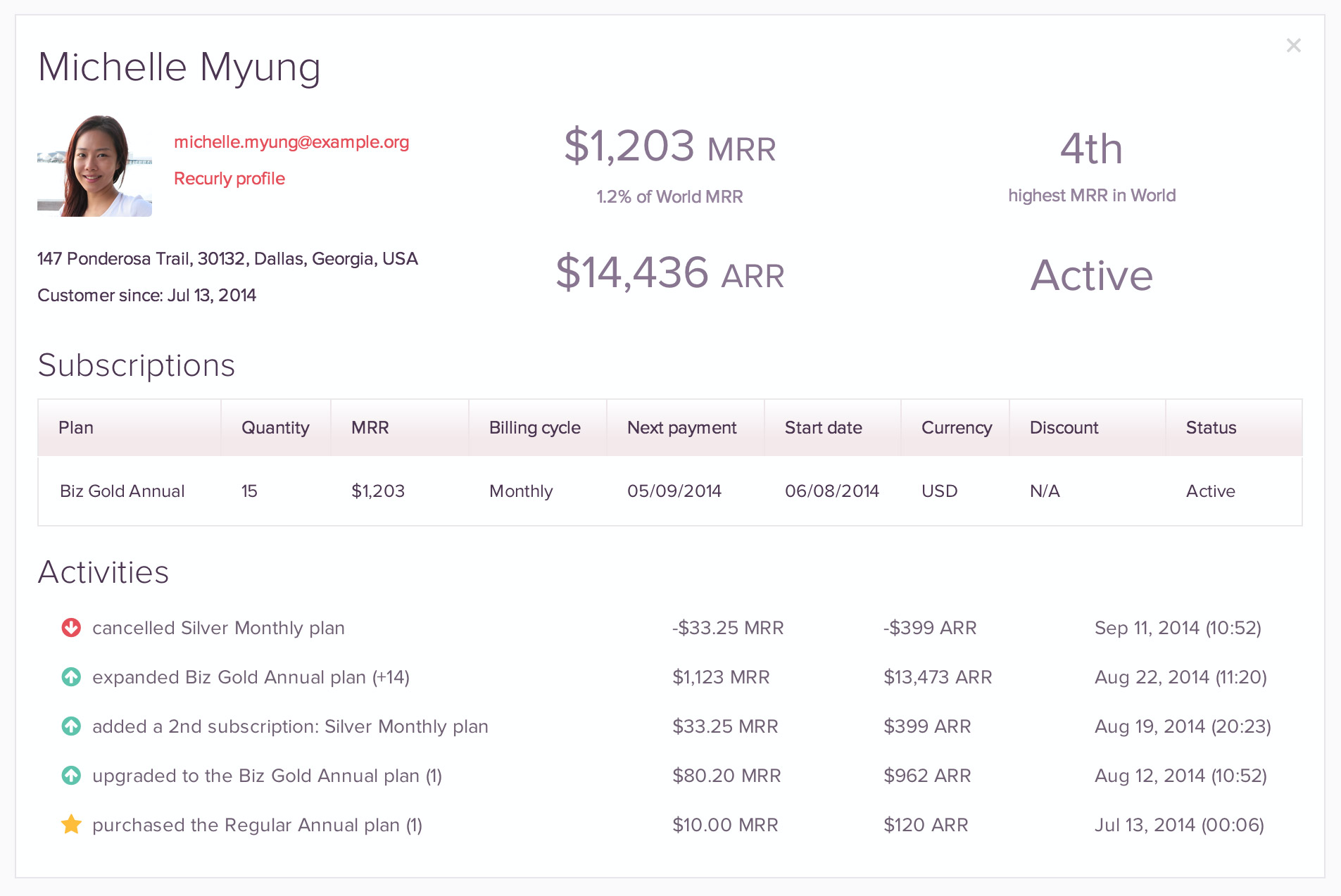Image resolution: width=1341 pixels, height=896 pixels.
Task: Click the $1,203 MRR figure
Action: click(x=669, y=148)
